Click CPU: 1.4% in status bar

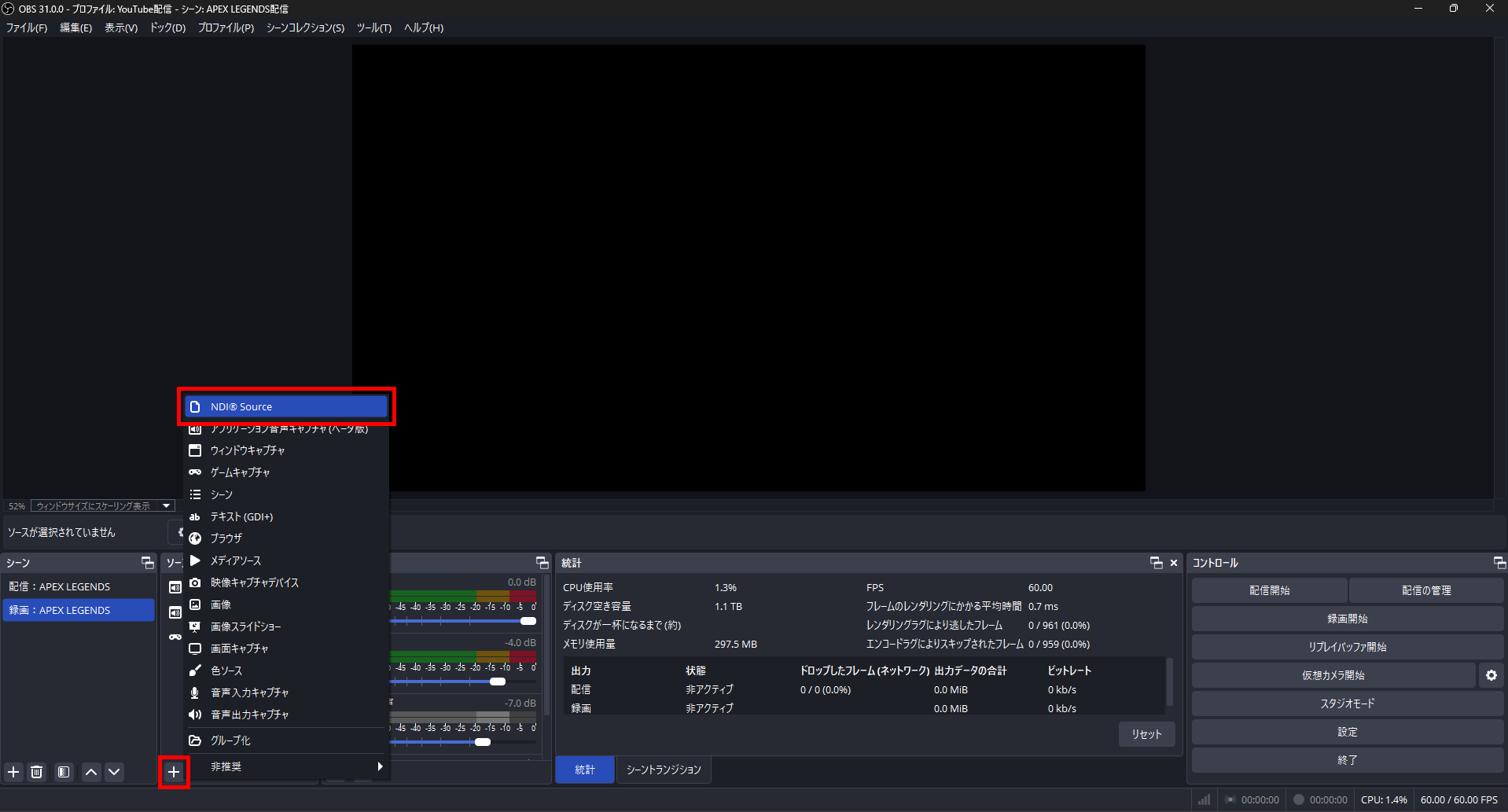1384,799
